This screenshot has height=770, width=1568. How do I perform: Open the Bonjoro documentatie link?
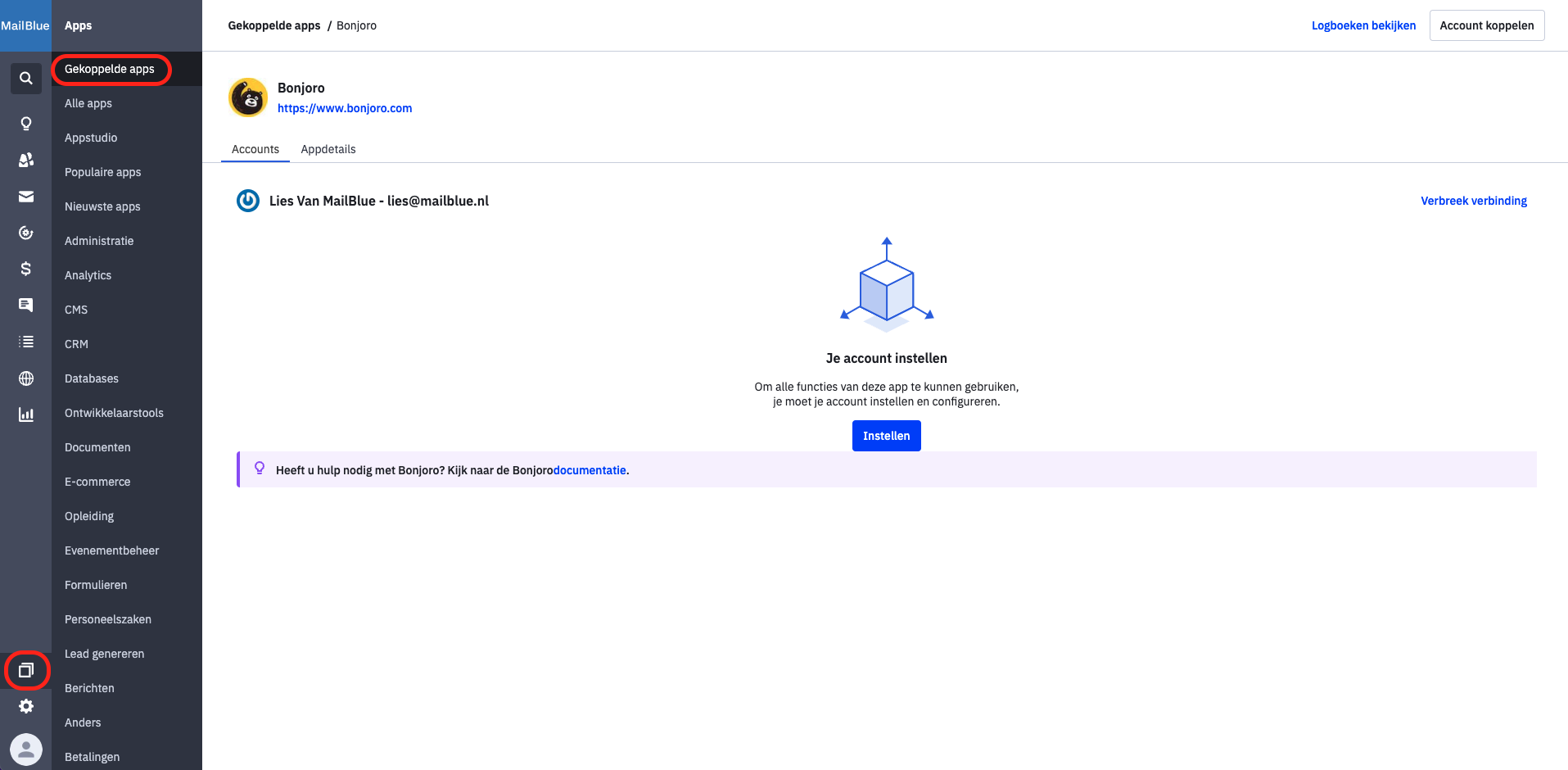click(590, 470)
